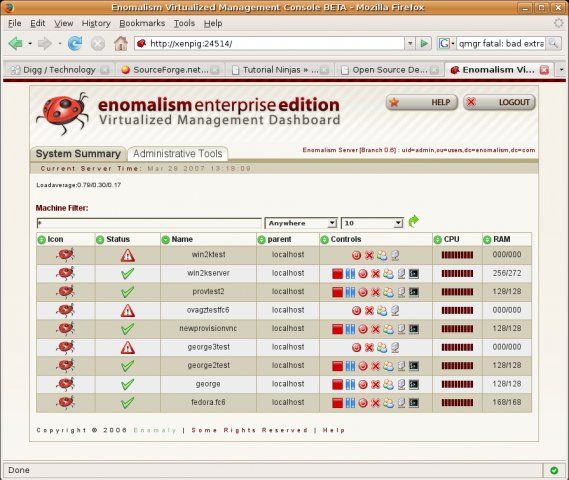Sort by the CPU column header

coord(447,239)
